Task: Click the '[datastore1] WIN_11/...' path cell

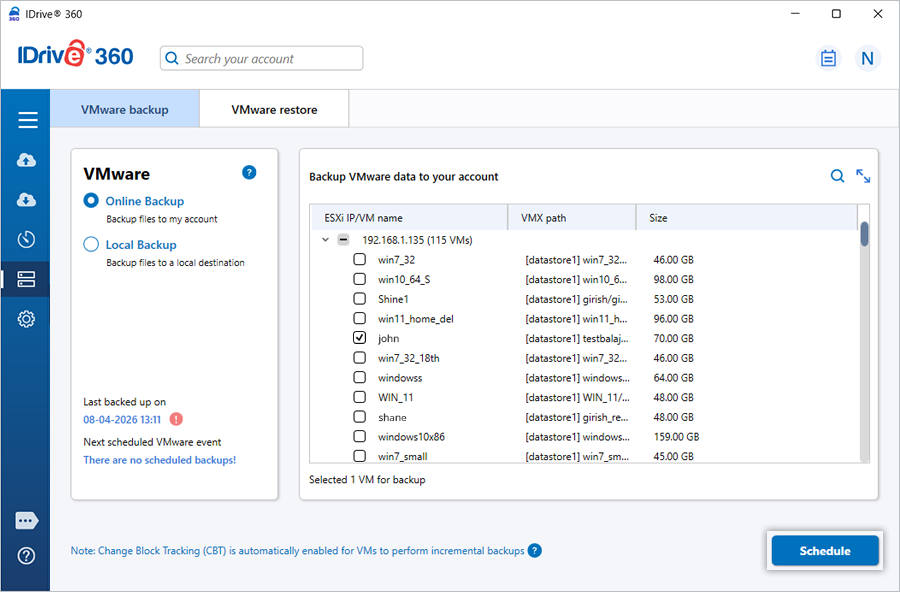Action: pyautogui.click(x=577, y=397)
